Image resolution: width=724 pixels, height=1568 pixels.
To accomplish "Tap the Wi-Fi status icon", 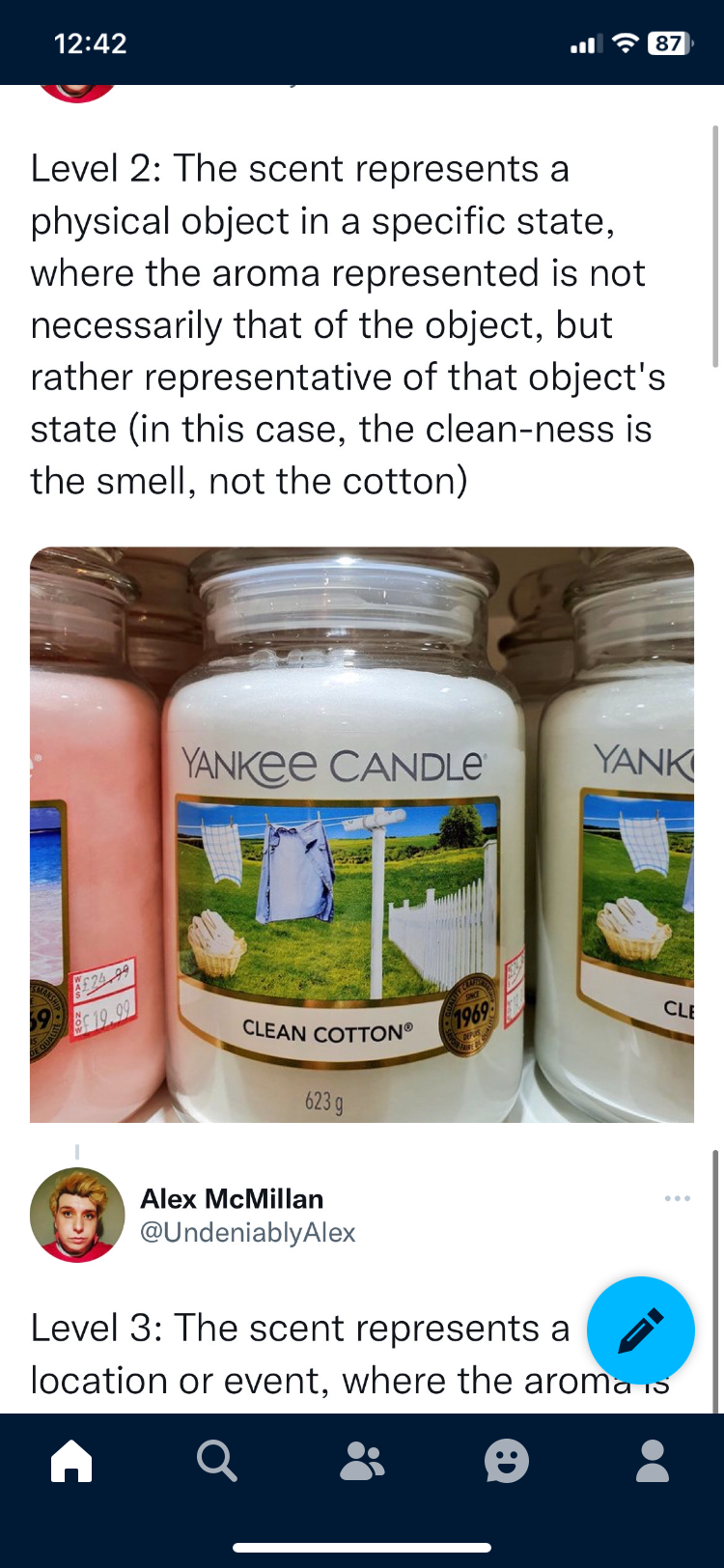I will 627,43.
